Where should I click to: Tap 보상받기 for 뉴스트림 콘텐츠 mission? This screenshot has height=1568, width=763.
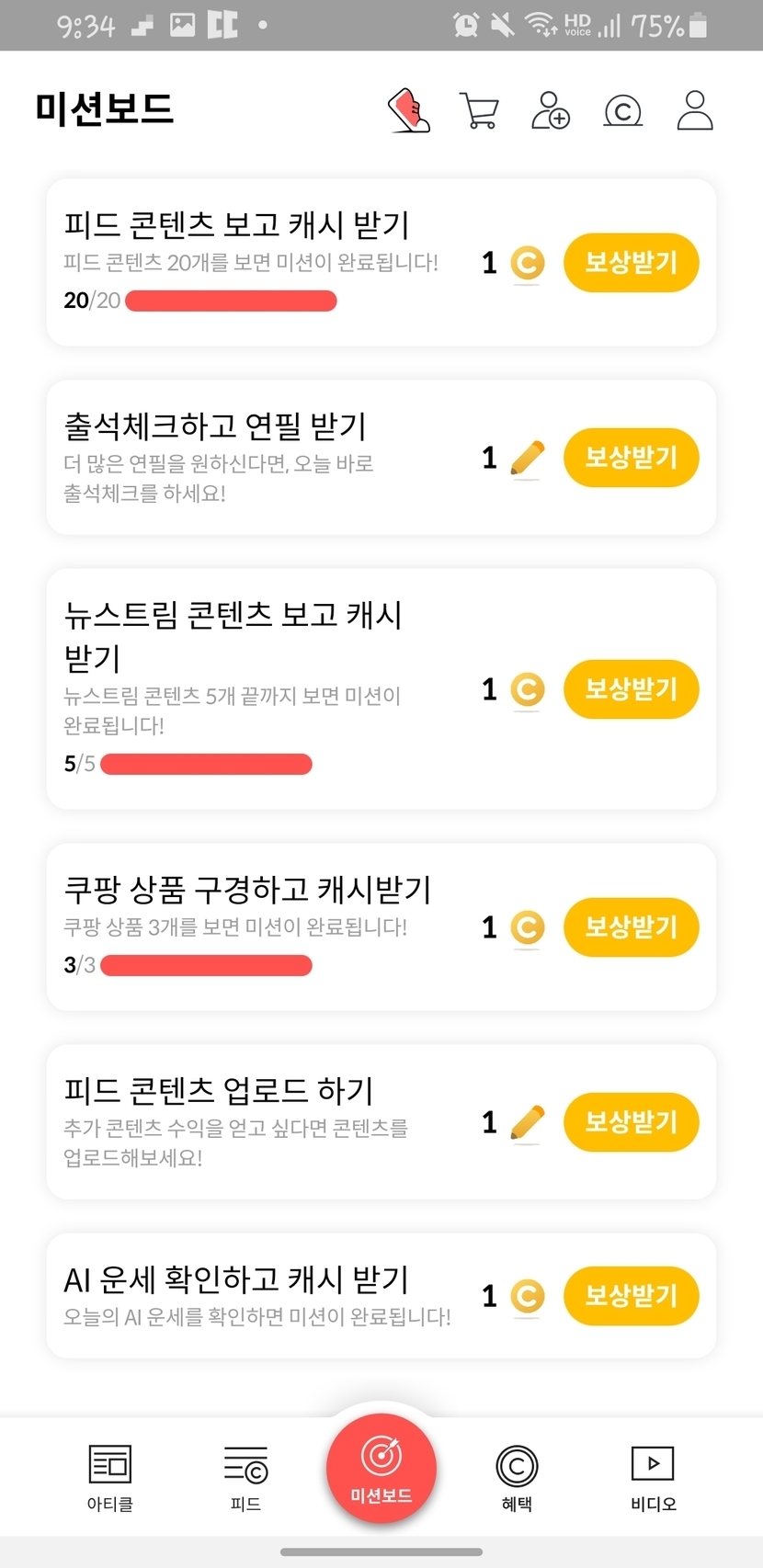631,689
